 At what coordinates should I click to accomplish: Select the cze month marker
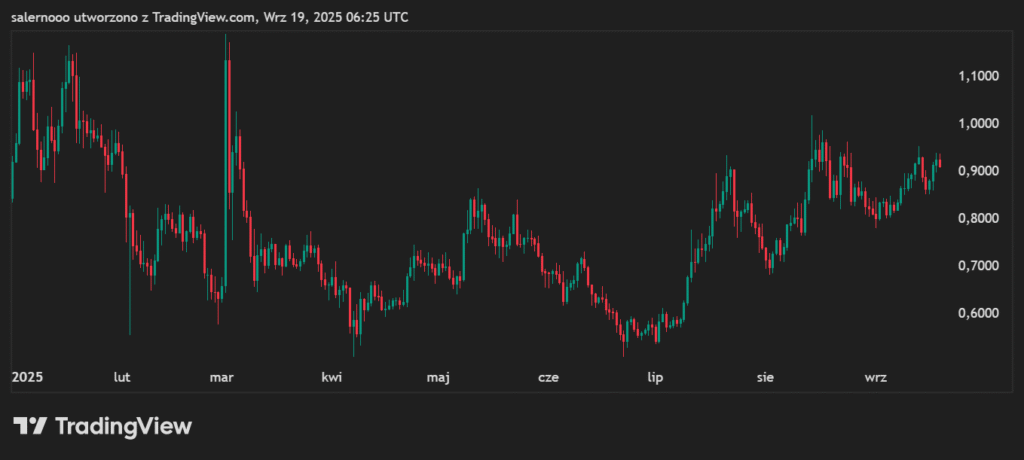point(548,377)
